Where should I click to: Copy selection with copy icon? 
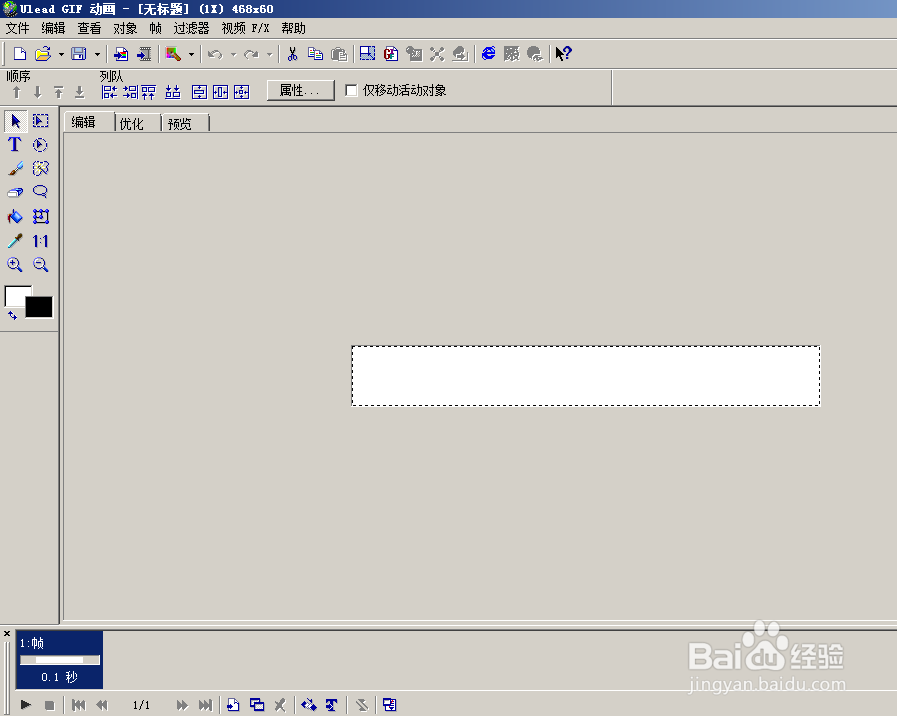315,54
